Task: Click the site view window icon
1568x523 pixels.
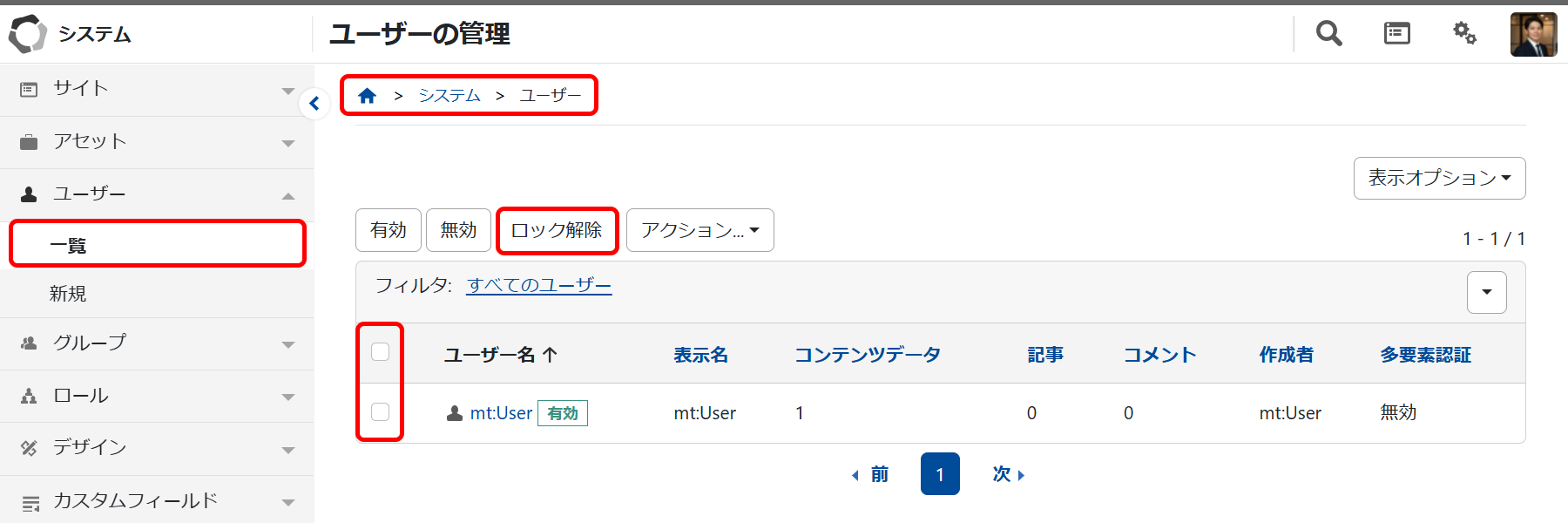Action: 1396,34
